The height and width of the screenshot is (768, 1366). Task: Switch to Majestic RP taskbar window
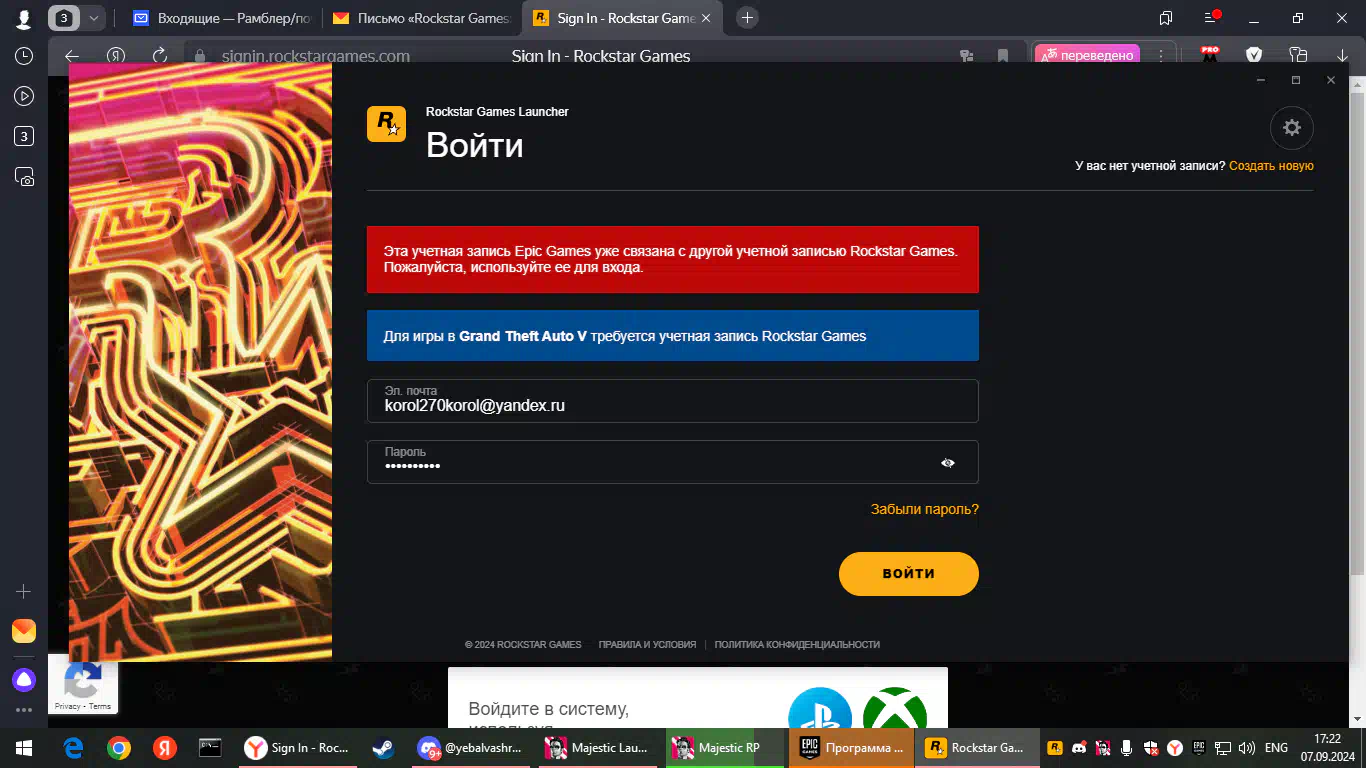(725, 748)
